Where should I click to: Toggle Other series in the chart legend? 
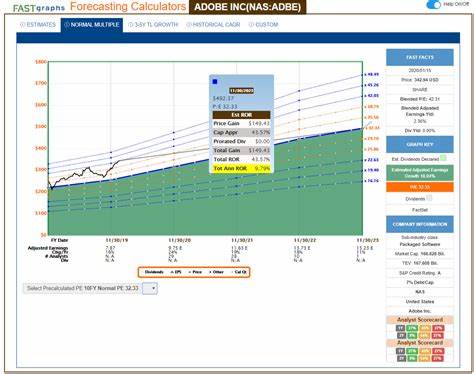[x=216, y=272]
